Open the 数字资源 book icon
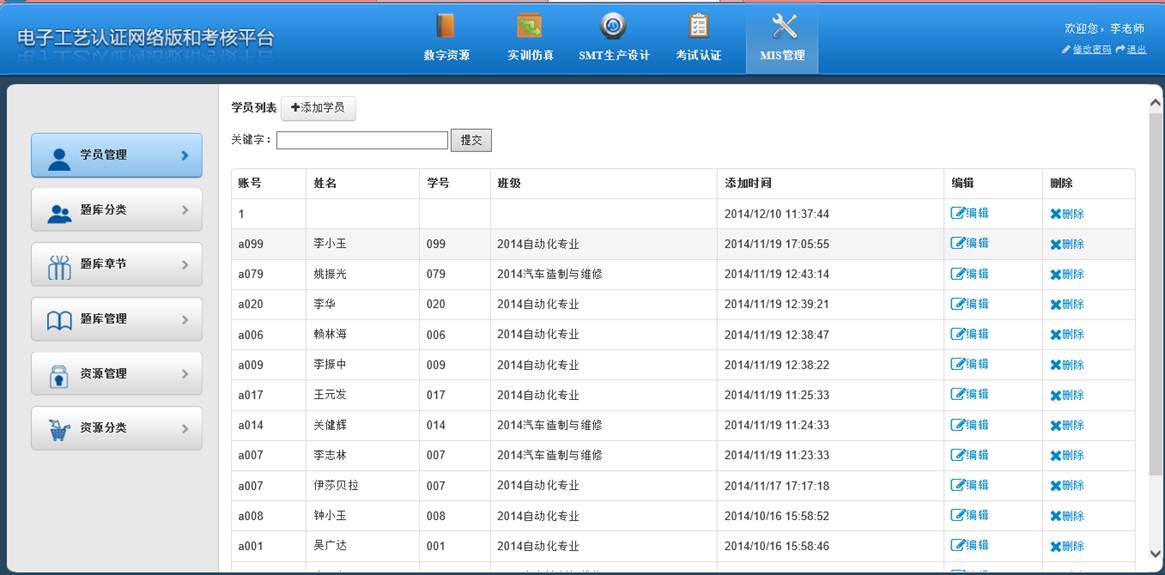 446,26
